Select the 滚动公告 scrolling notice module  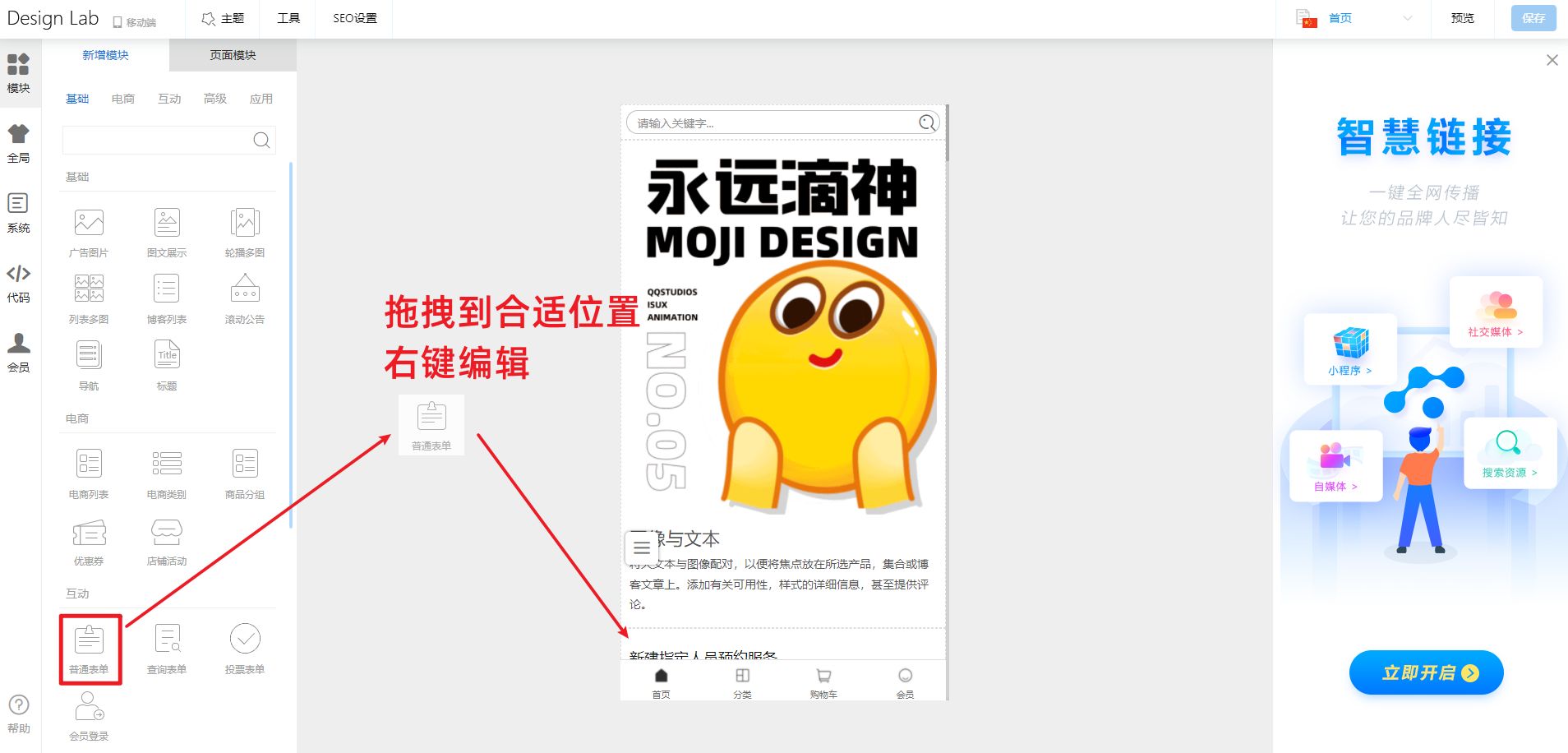(x=245, y=300)
